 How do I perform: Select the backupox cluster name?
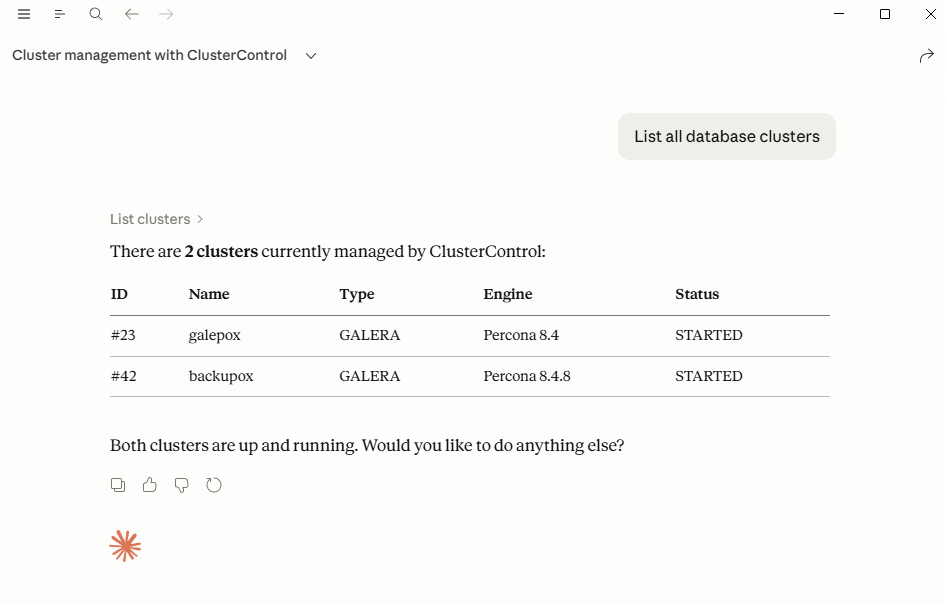221,377
